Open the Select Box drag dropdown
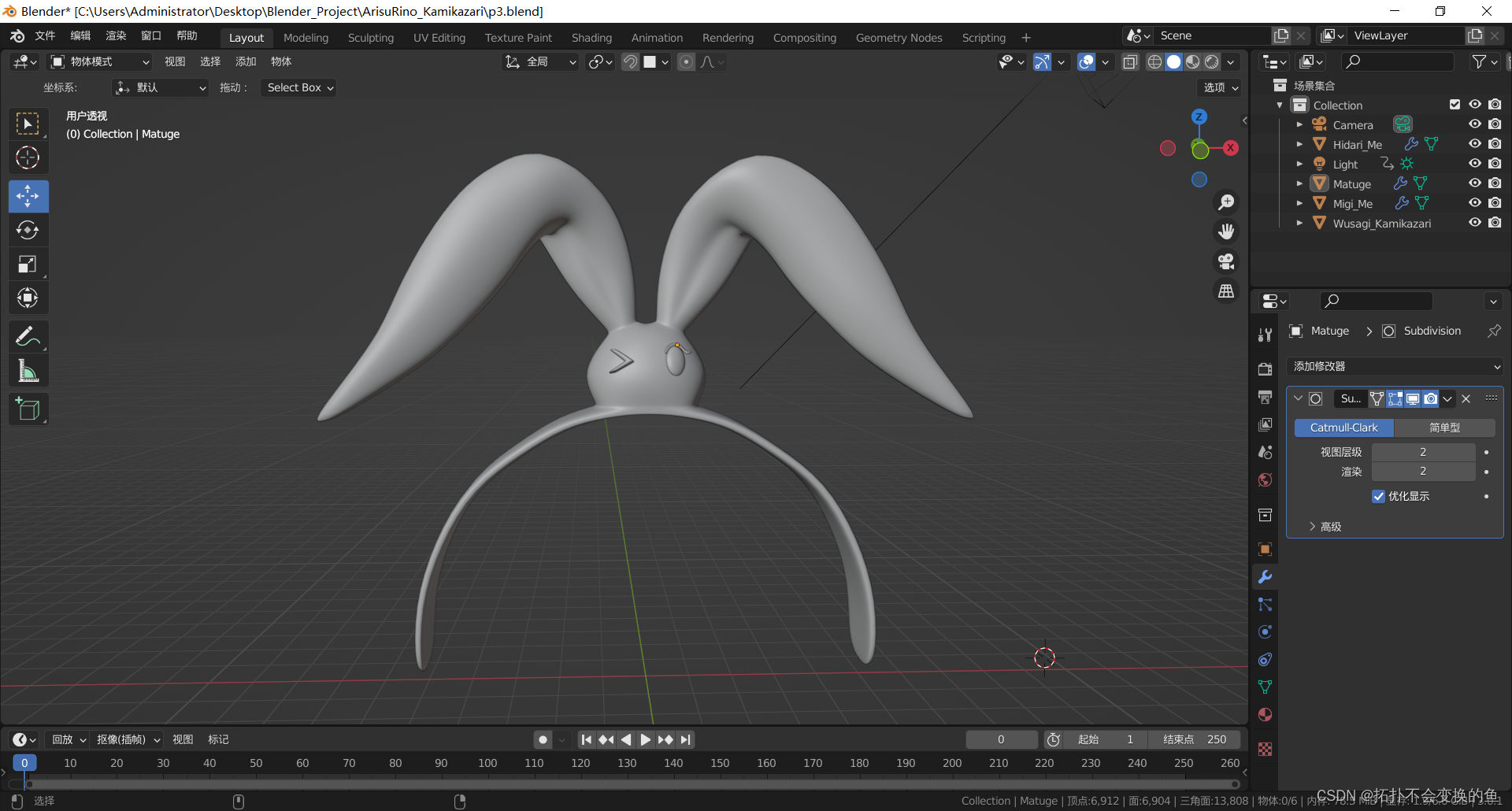The image size is (1512, 811). pyautogui.click(x=300, y=87)
